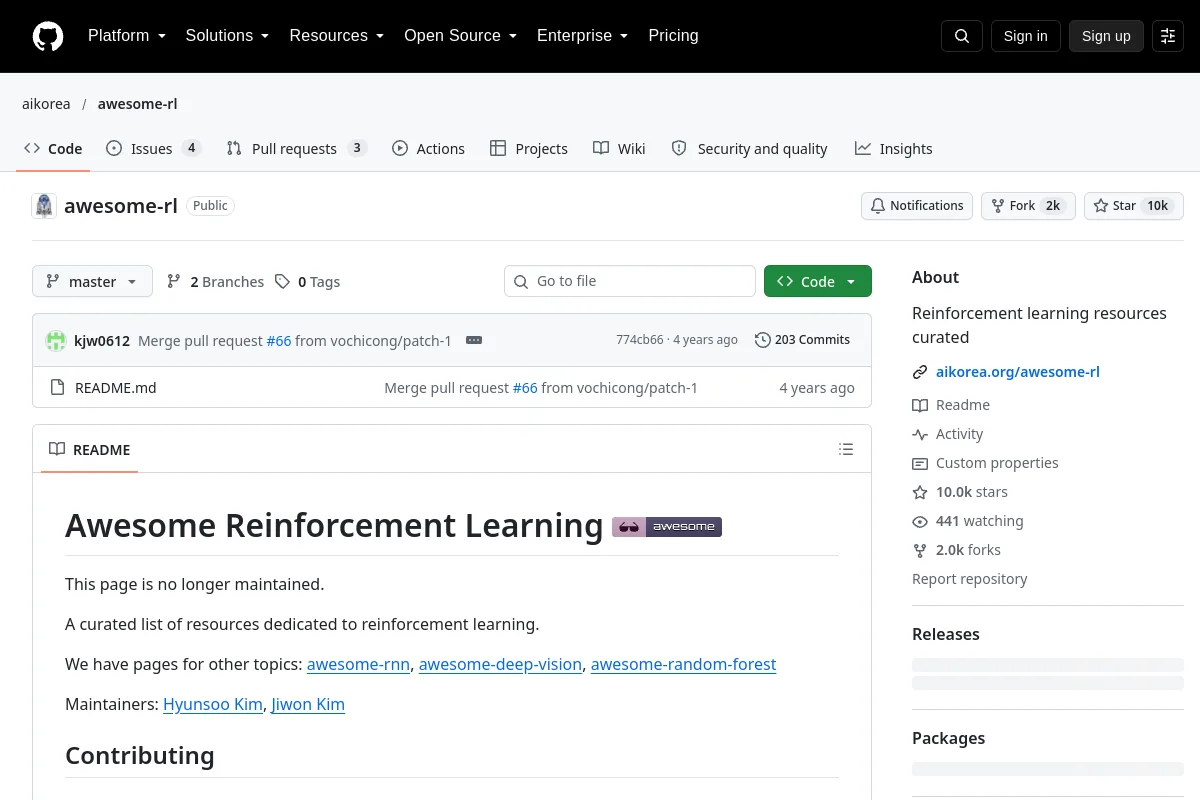
Task: Click the Sign in button
Action: coord(1025,36)
